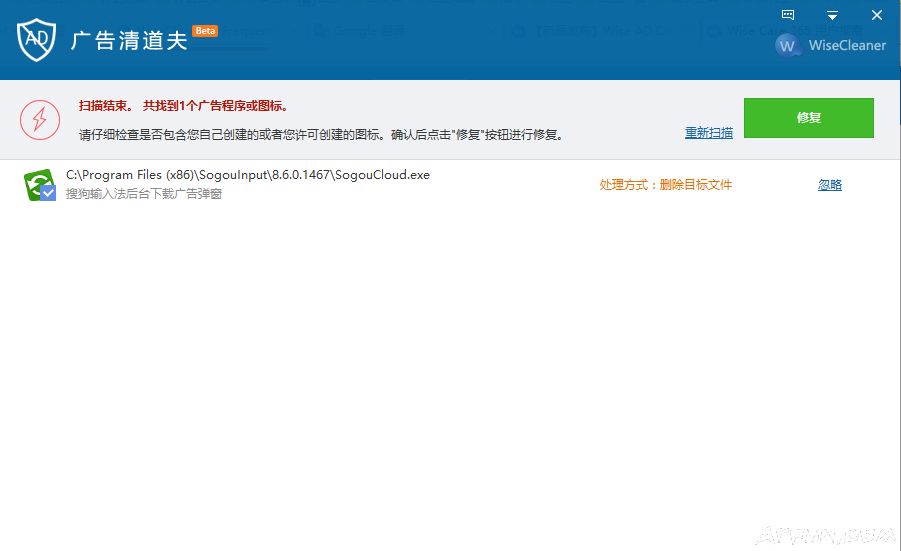
Task: Click the 处理方式：删除目标文件 handling label
Action: tap(666, 185)
